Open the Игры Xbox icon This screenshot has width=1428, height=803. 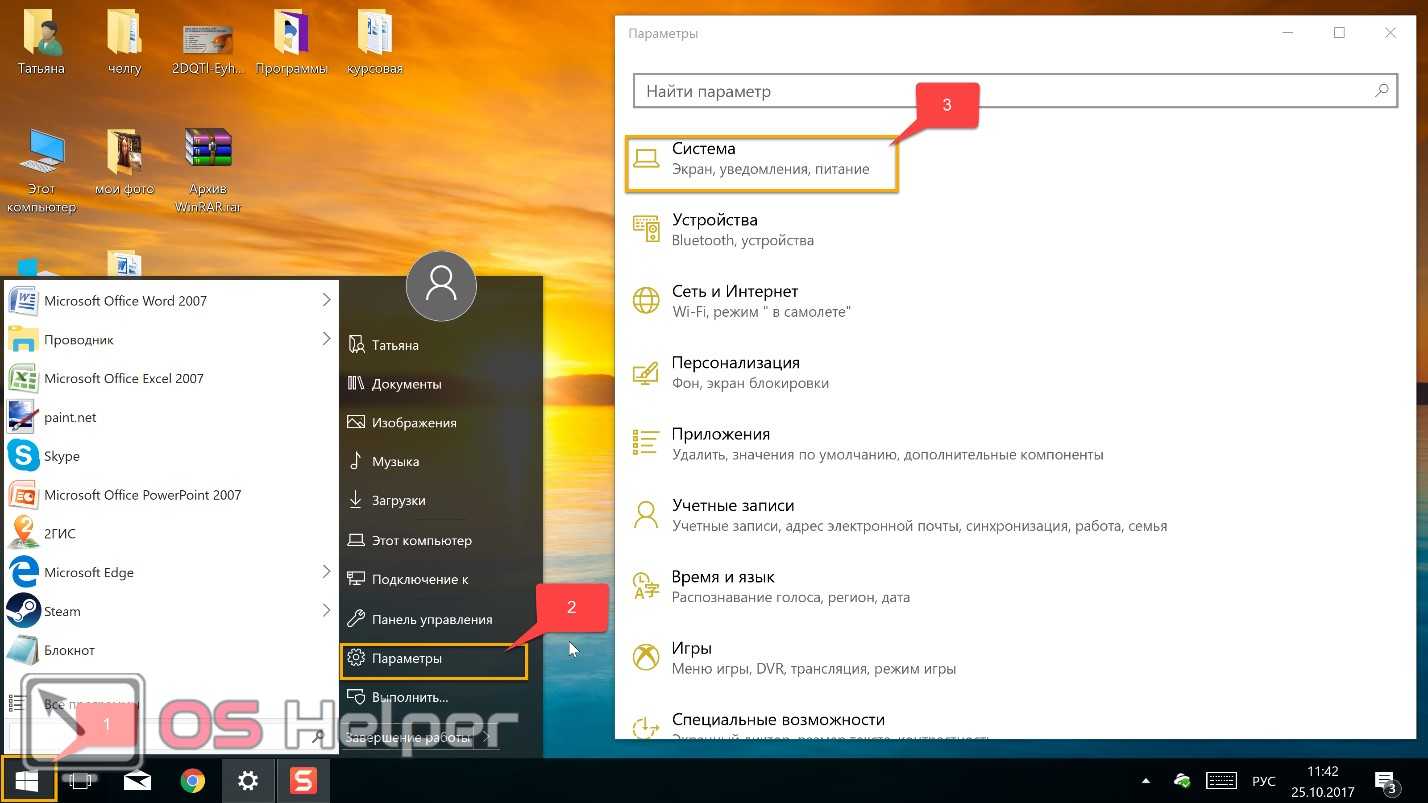pyautogui.click(x=646, y=657)
